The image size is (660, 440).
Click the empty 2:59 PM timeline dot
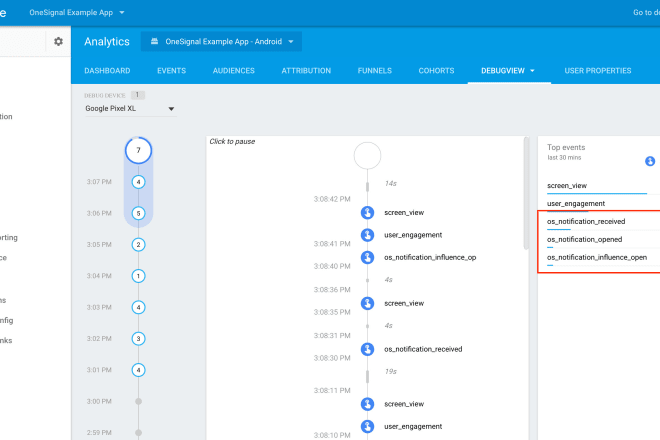[138, 432]
